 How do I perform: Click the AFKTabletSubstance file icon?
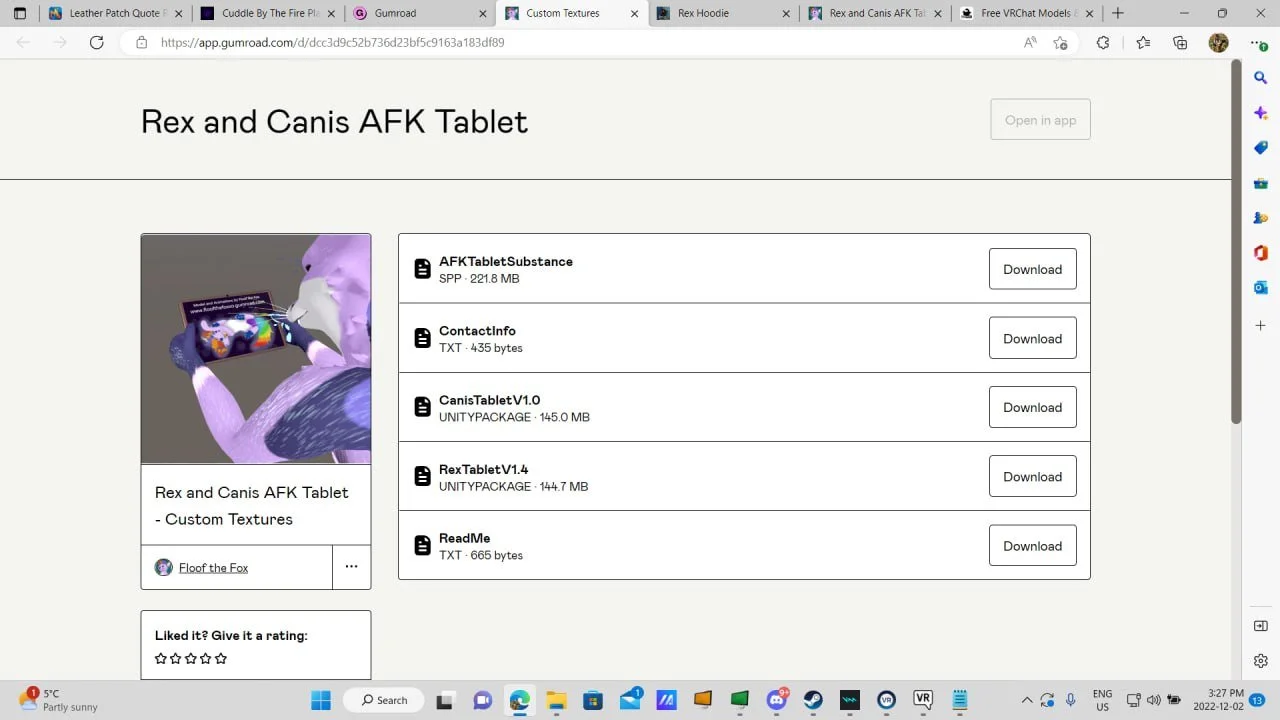coord(423,269)
